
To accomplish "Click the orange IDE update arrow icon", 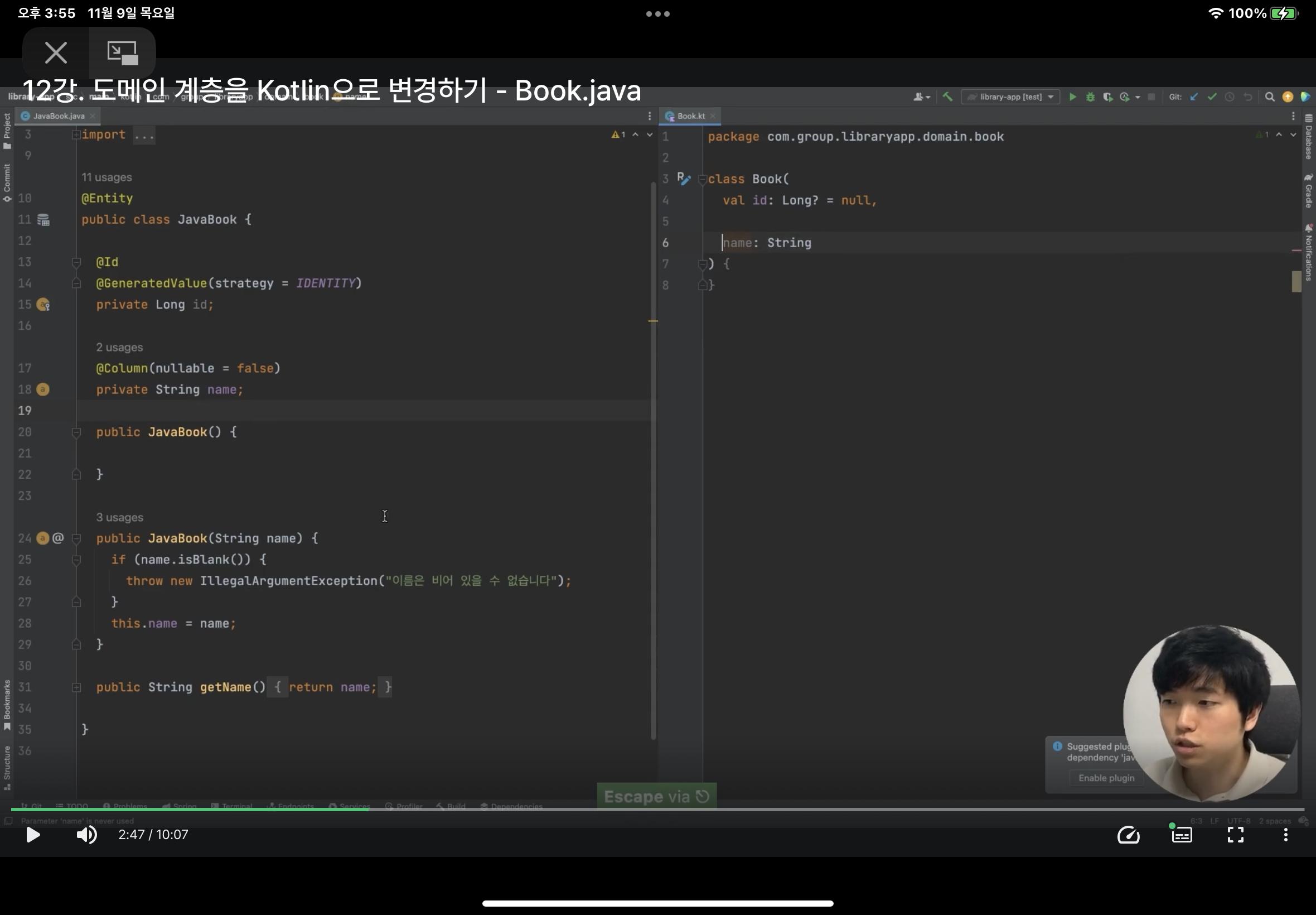I will pyautogui.click(x=1288, y=97).
